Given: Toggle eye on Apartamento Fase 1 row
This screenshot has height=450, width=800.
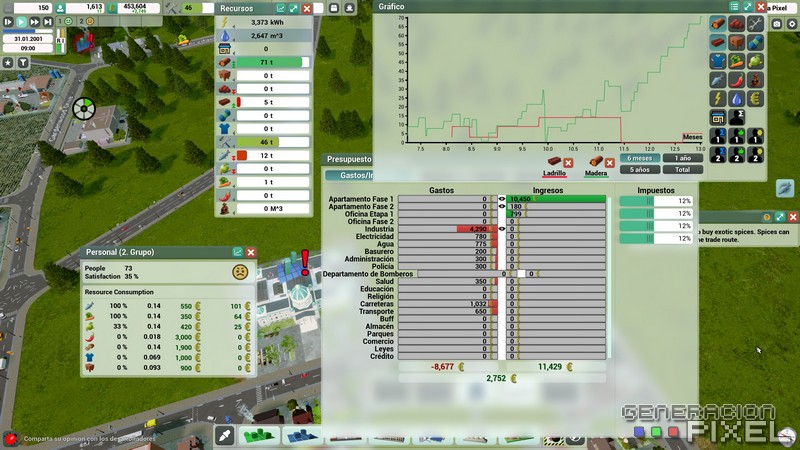Looking at the screenshot, I should pyautogui.click(x=502, y=199).
